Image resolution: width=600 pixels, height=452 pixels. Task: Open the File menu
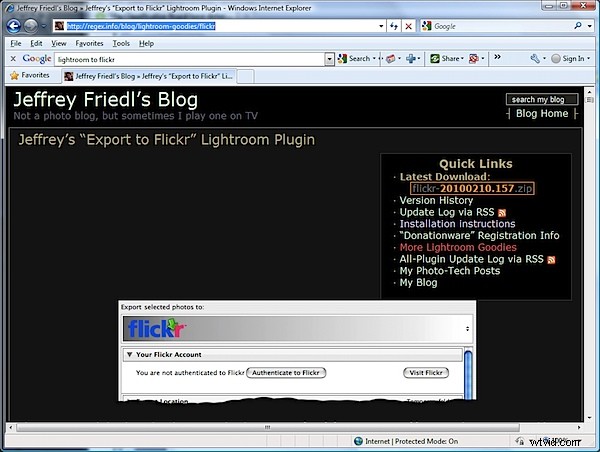(x=16, y=43)
